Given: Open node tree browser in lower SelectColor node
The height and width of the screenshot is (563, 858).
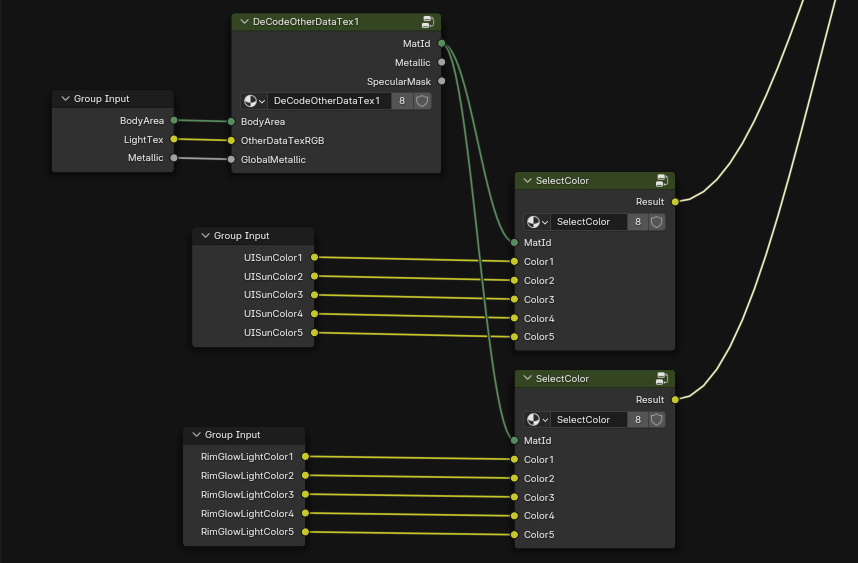Looking at the screenshot, I should 537,420.
